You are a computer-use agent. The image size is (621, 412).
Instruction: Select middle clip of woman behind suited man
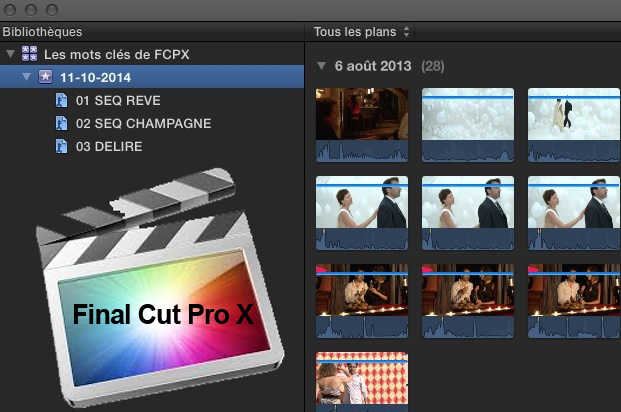pos(468,213)
